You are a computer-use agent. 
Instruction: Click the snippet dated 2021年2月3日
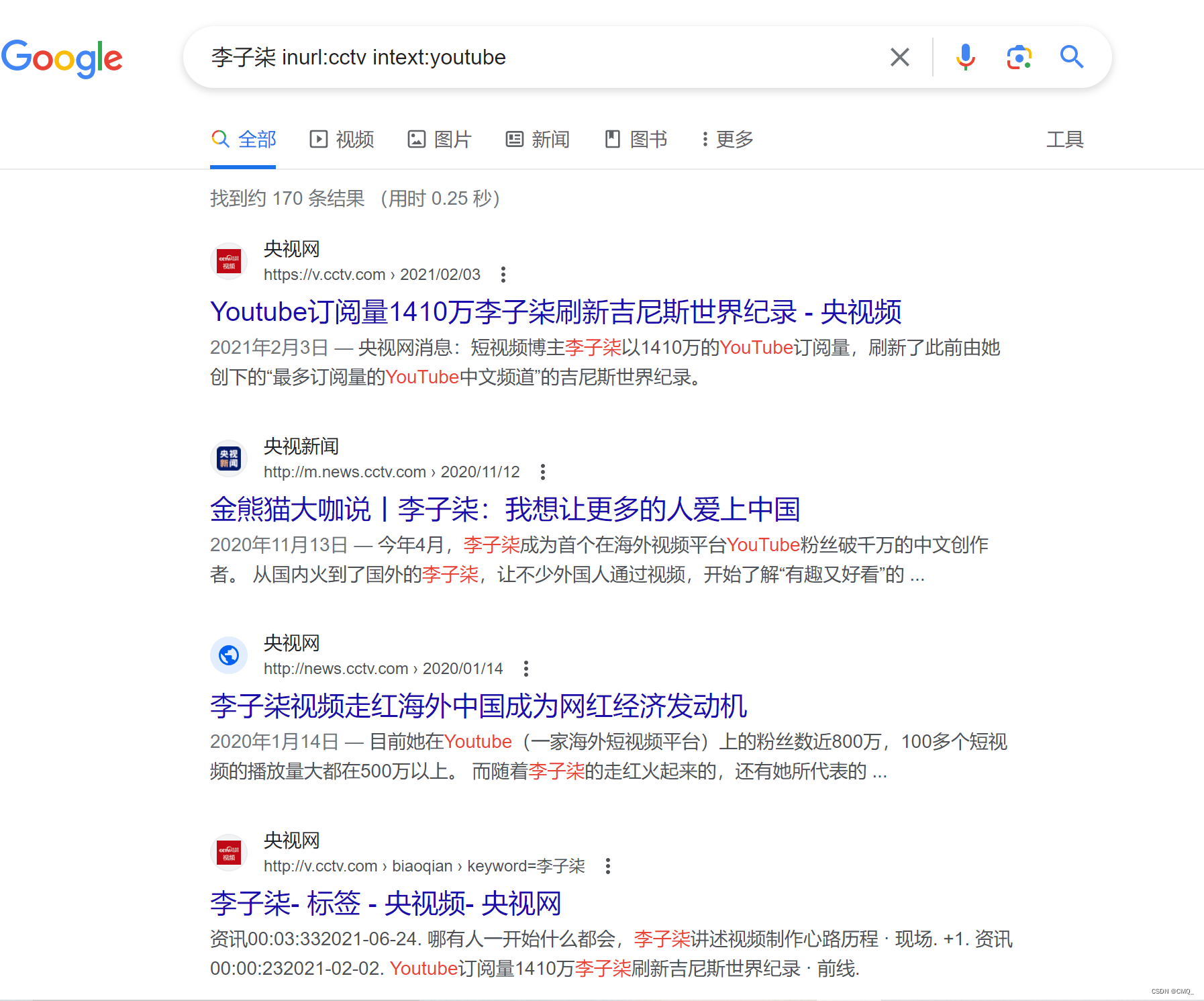[605, 363]
